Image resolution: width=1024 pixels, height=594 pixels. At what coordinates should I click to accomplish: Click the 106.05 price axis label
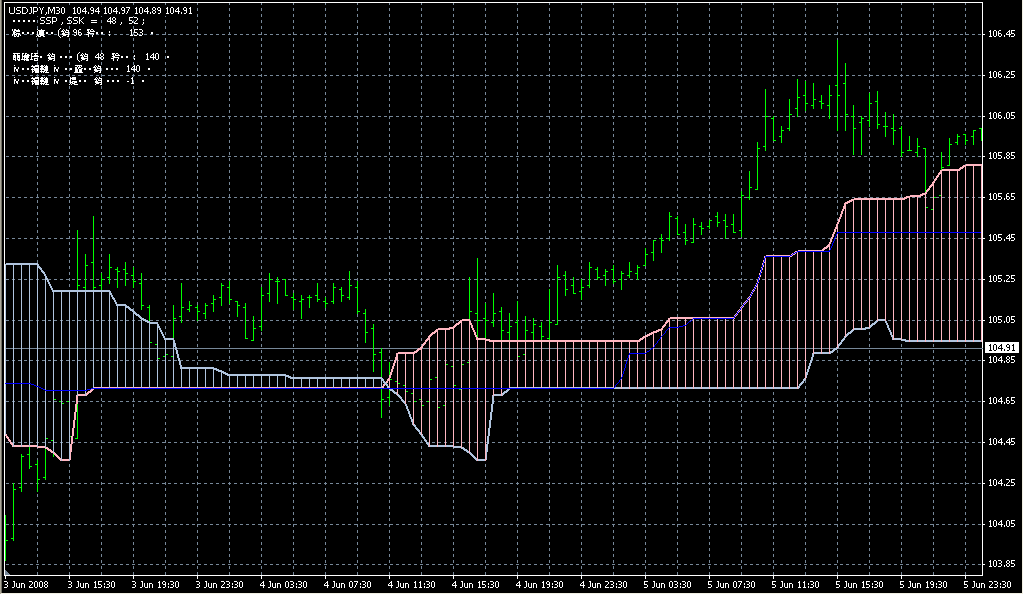[1001, 116]
